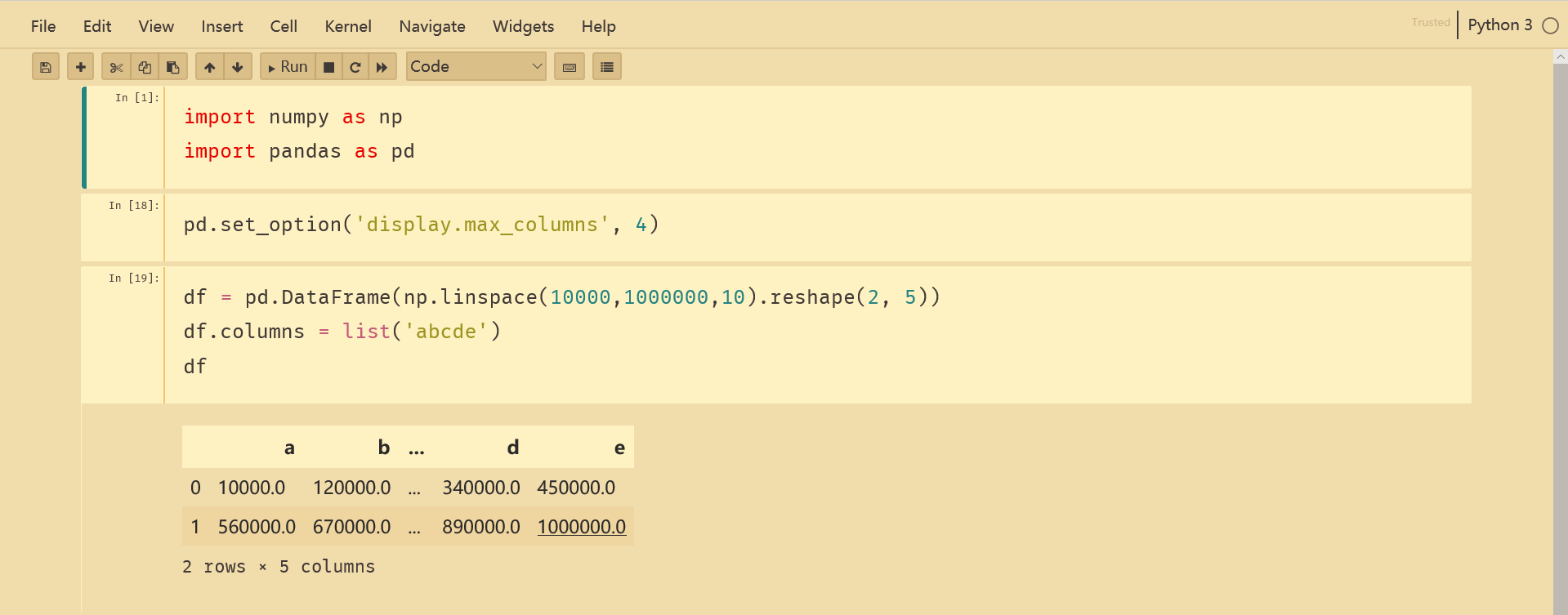This screenshot has height=615, width=1568.
Task: Open the Widgets menu
Action: (523, 26)
